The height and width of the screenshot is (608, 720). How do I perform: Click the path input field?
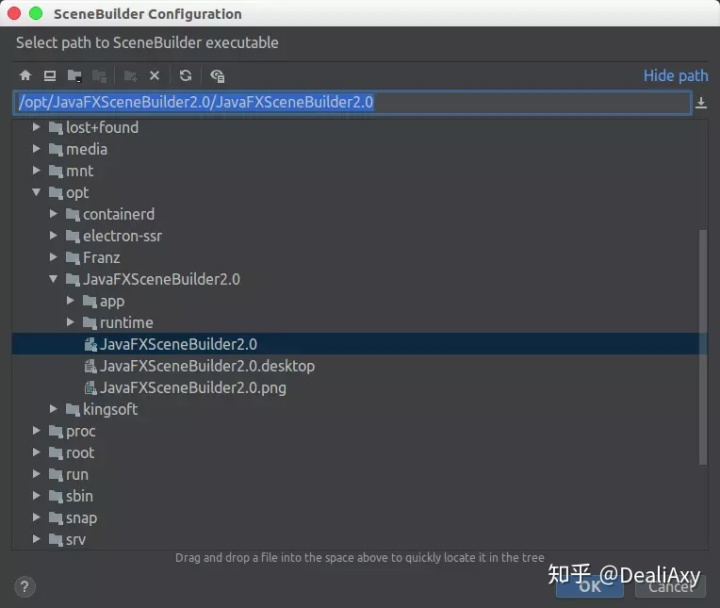click(352, 102)
